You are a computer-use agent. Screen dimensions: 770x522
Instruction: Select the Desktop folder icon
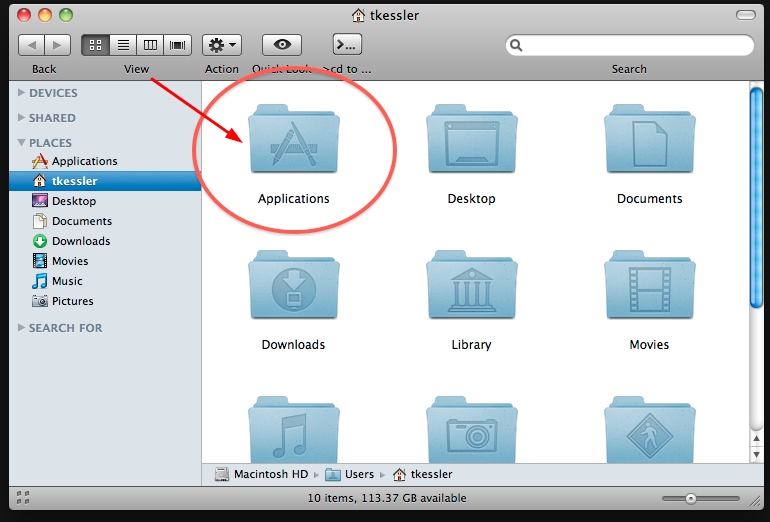point(471,138)
